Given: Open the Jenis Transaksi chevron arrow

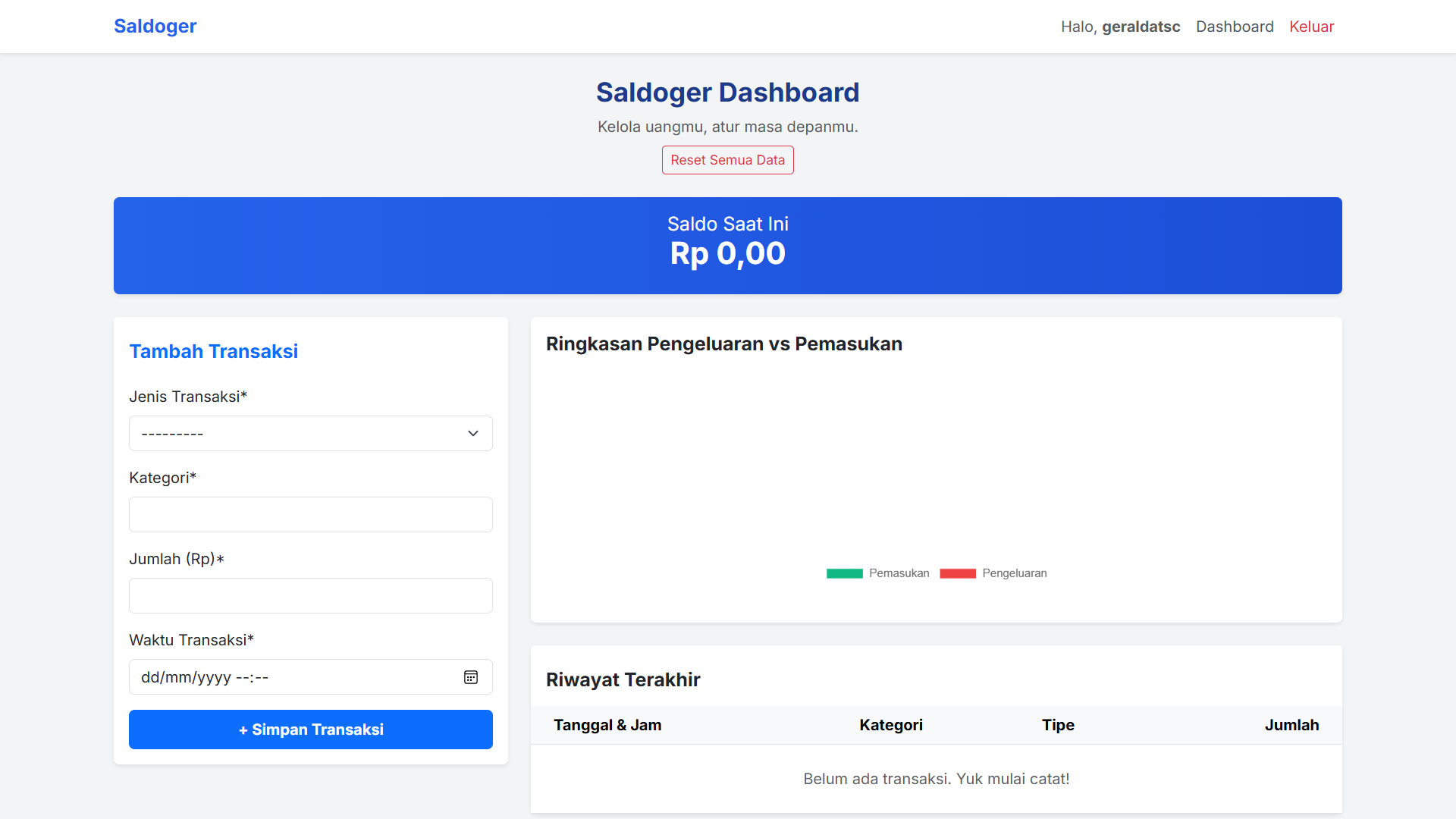Looking at the screenshot, I should [472, 433].
